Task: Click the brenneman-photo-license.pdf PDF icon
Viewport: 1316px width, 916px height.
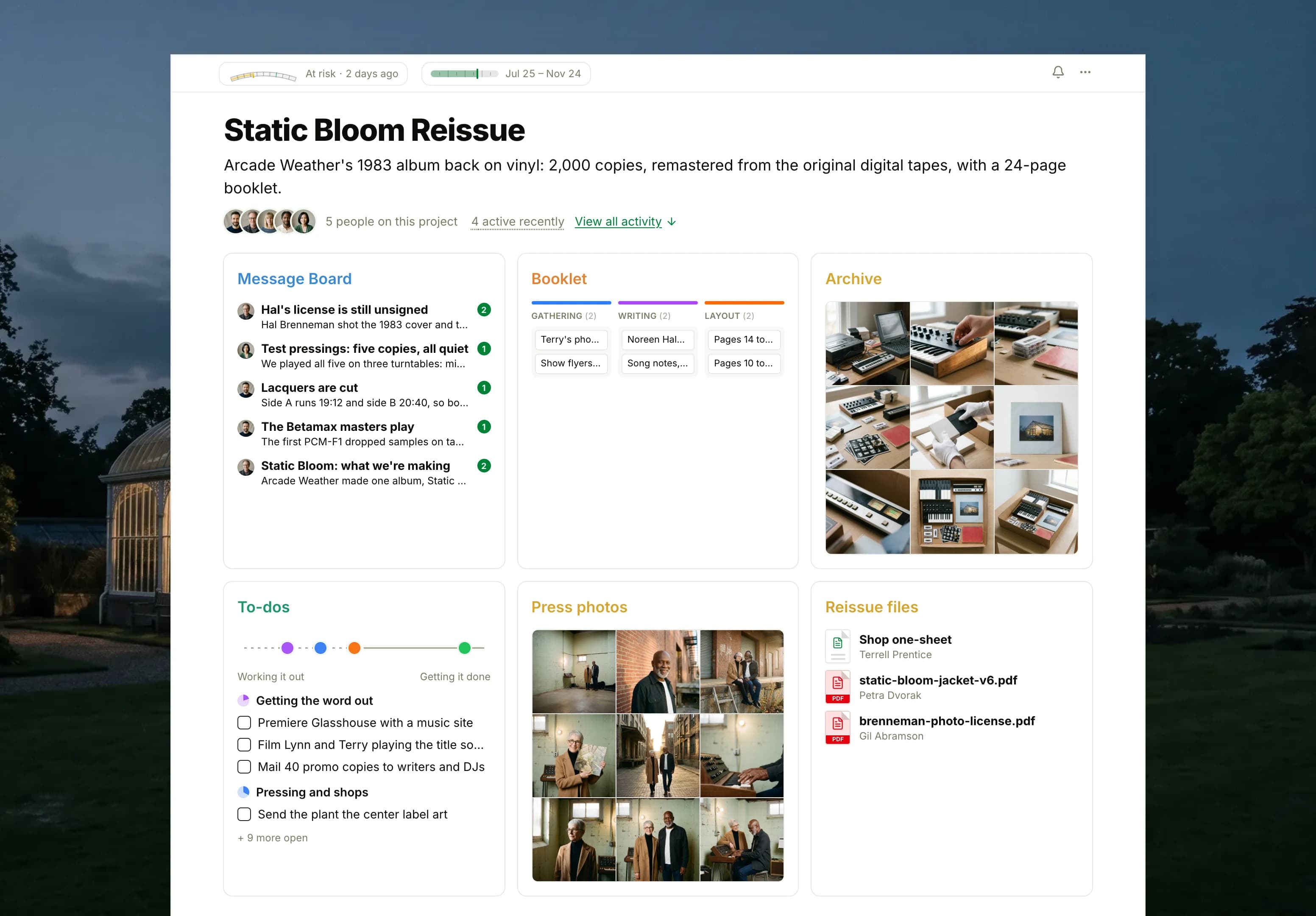Action: pos(837,727)
